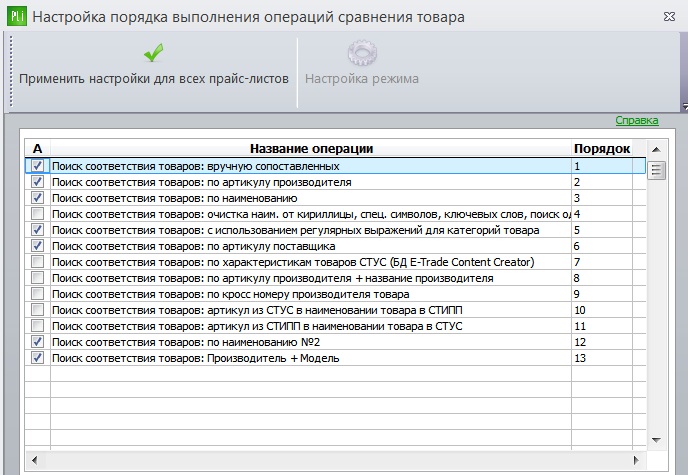
Task: Enable 'артикулу производителя + название производителя' checkbox
Action: pyautogui.click(x=38, y=278)
